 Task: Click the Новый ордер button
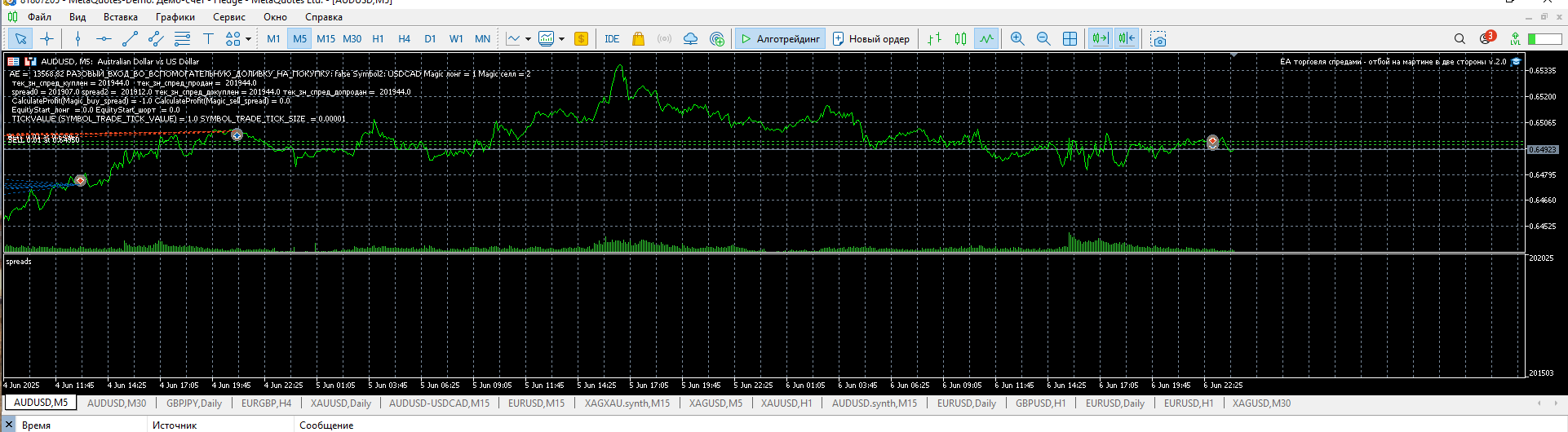coord(870,38)
